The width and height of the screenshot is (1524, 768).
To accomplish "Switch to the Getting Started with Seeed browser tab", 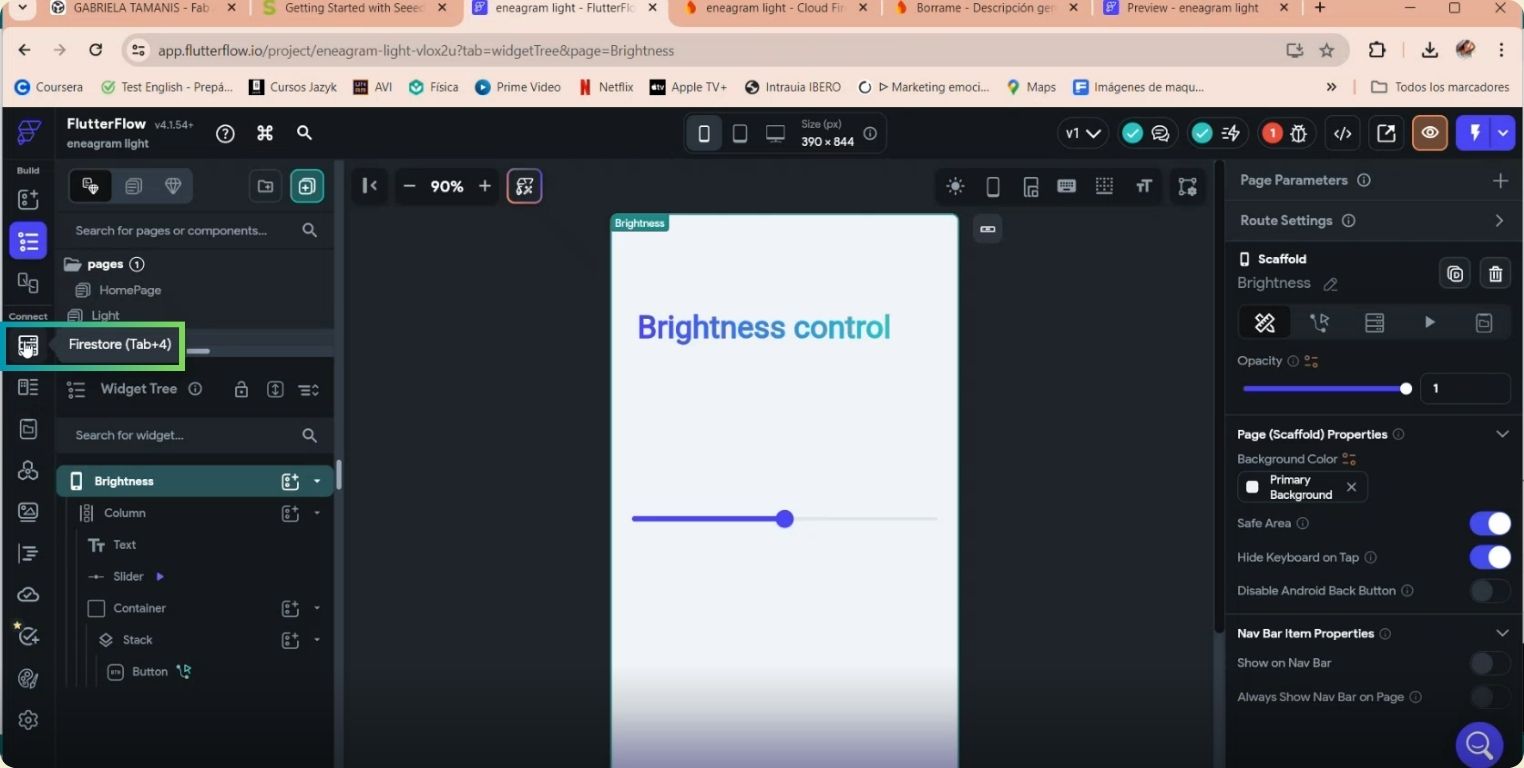I will point(355,8).
